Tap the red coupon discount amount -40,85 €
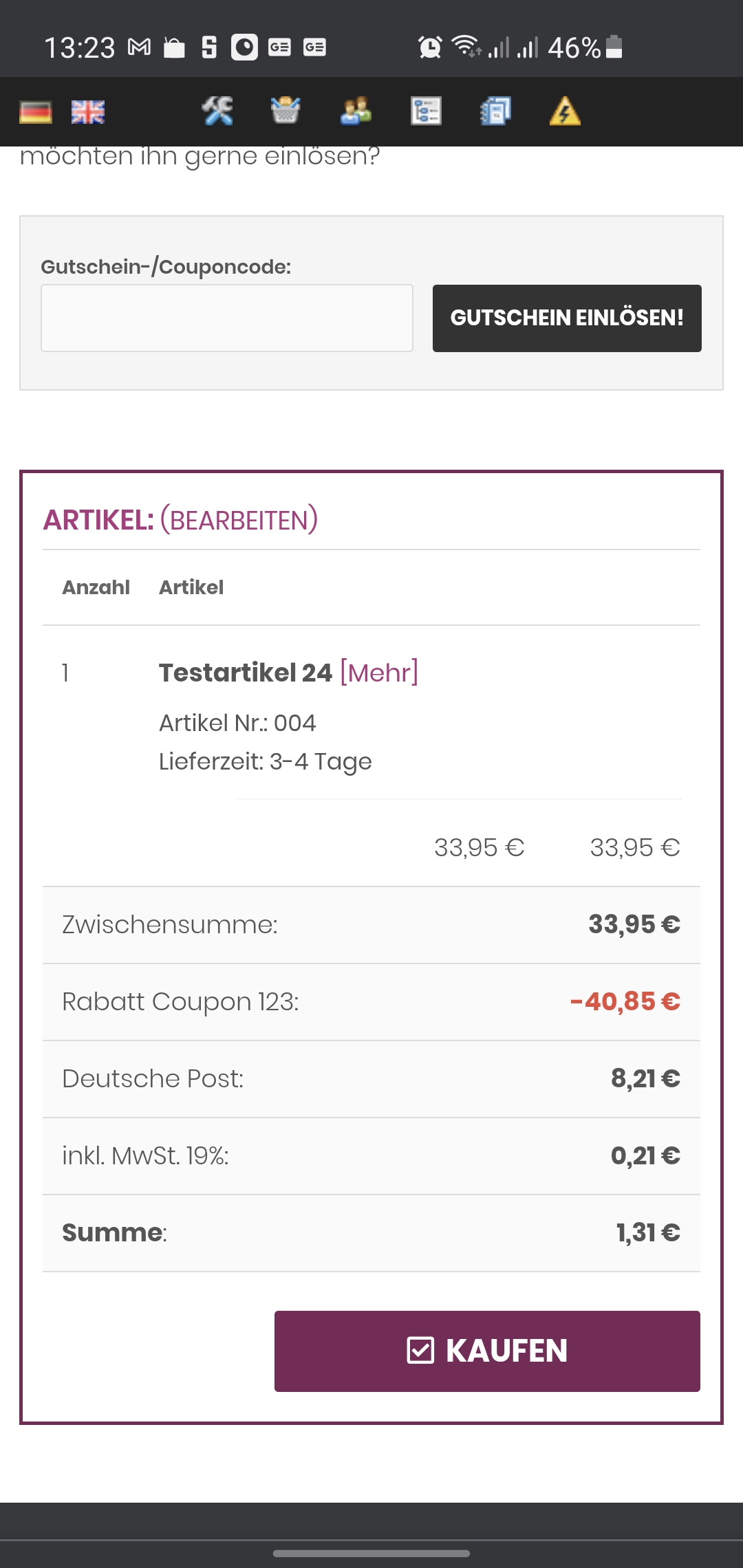Image resolution: width=743 pixels, height=1568 pixels. tap(625, 1001)
